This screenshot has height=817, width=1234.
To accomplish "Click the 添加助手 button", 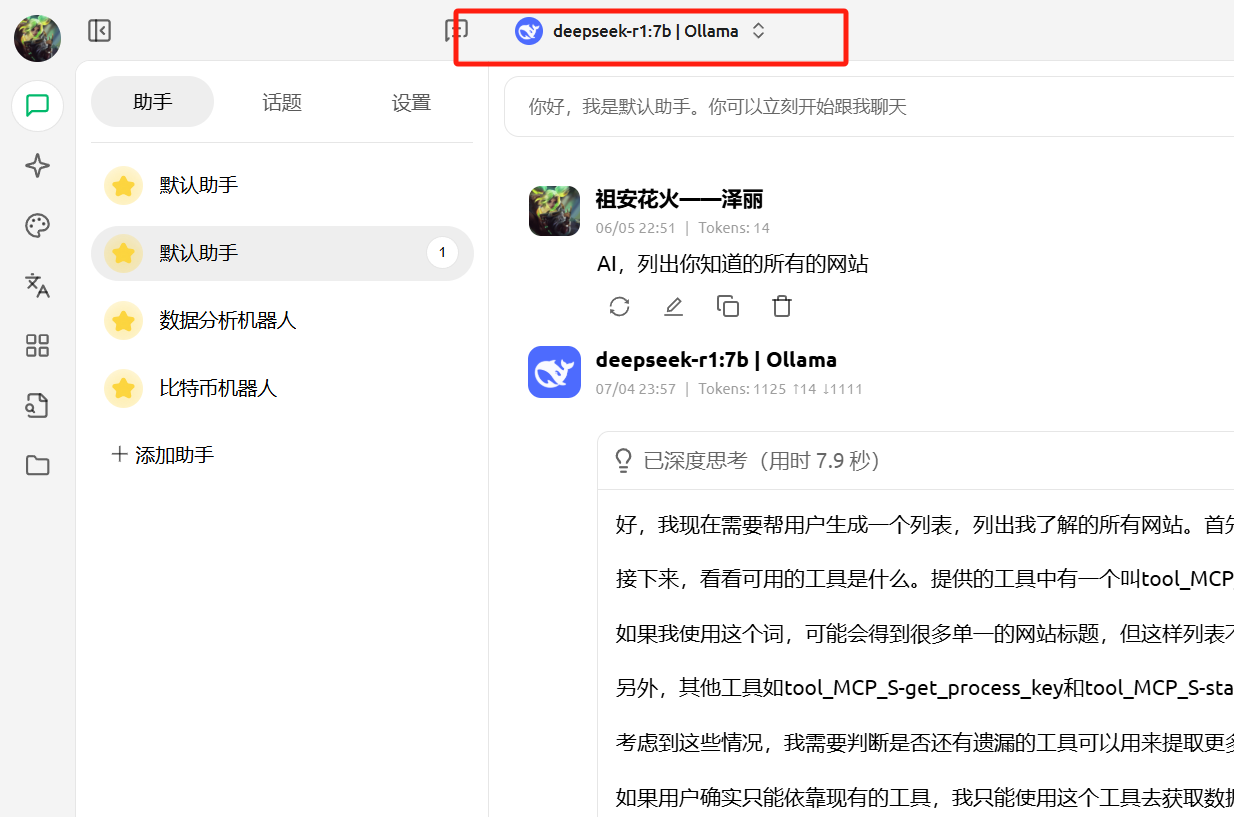I will pyautogui.click(x=163, y=455).
